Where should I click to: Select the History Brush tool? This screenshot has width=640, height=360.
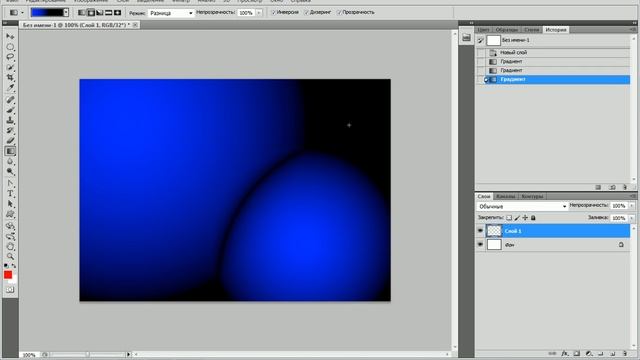coord(10,131)
